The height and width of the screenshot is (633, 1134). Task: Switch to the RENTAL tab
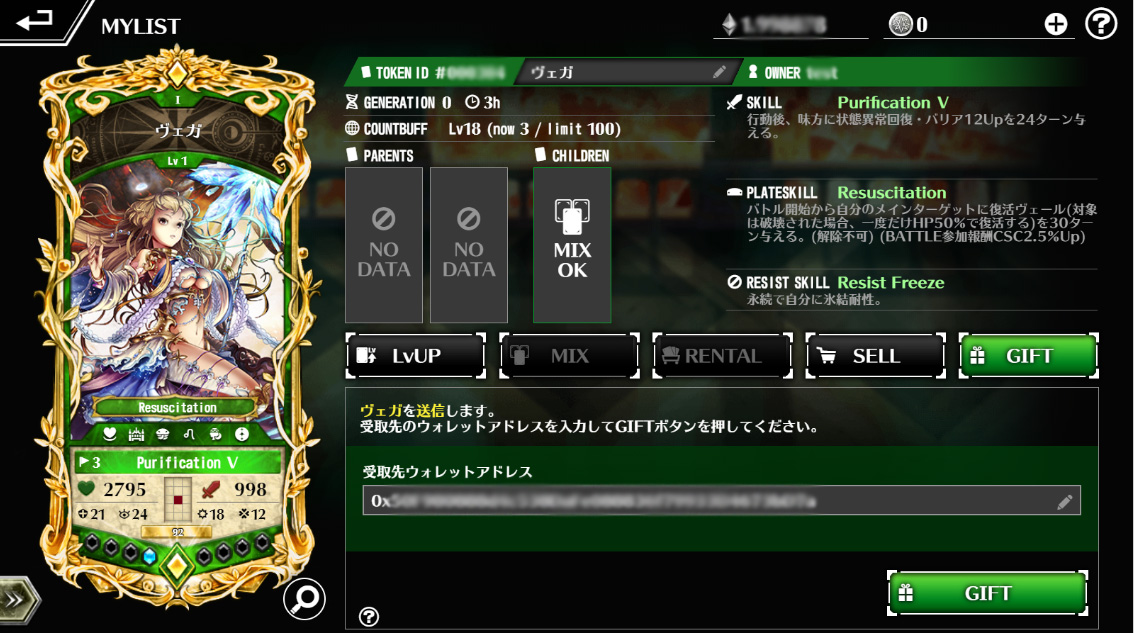722,356
